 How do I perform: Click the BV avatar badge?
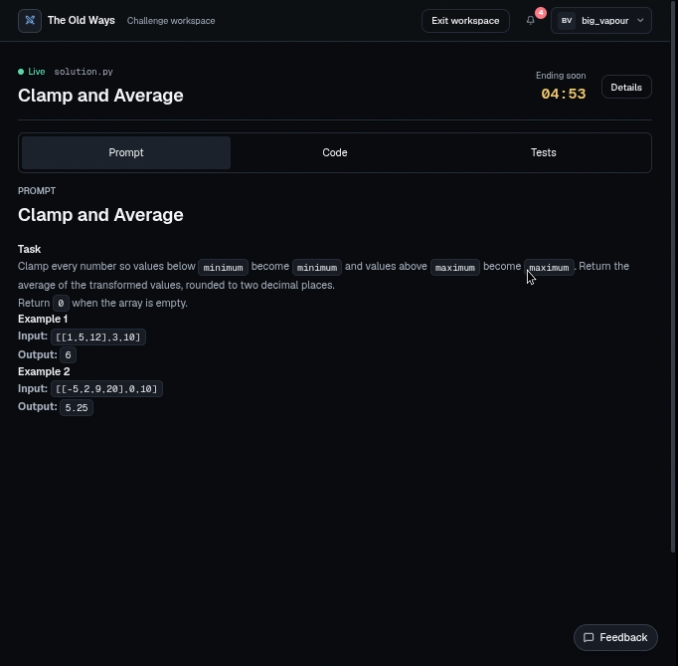566,20
